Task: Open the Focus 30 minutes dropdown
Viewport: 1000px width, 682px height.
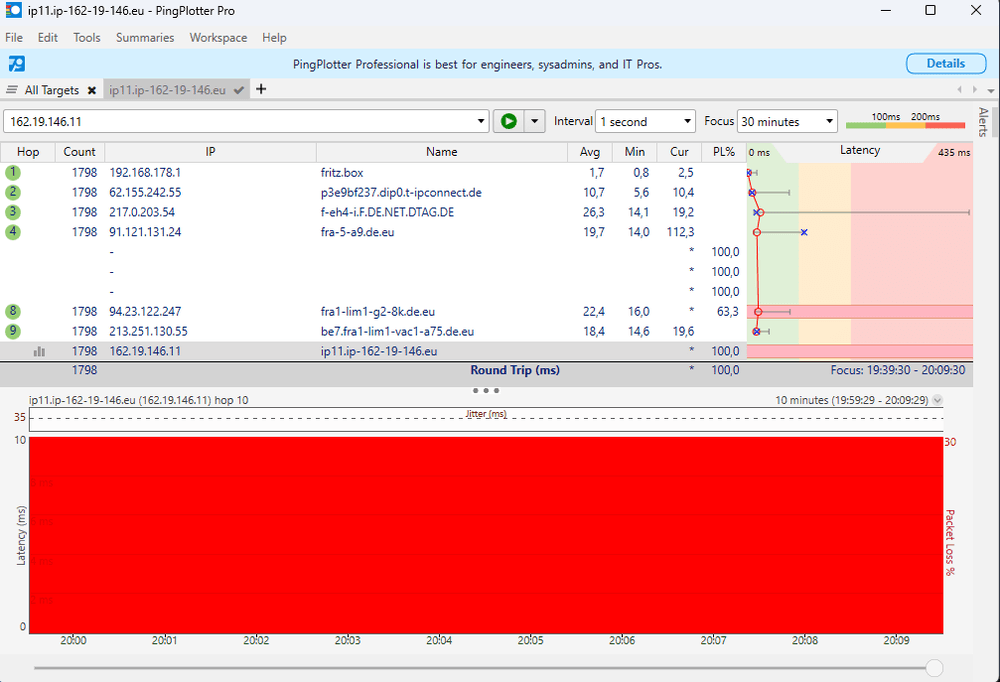Action: (x=787, y=121)
